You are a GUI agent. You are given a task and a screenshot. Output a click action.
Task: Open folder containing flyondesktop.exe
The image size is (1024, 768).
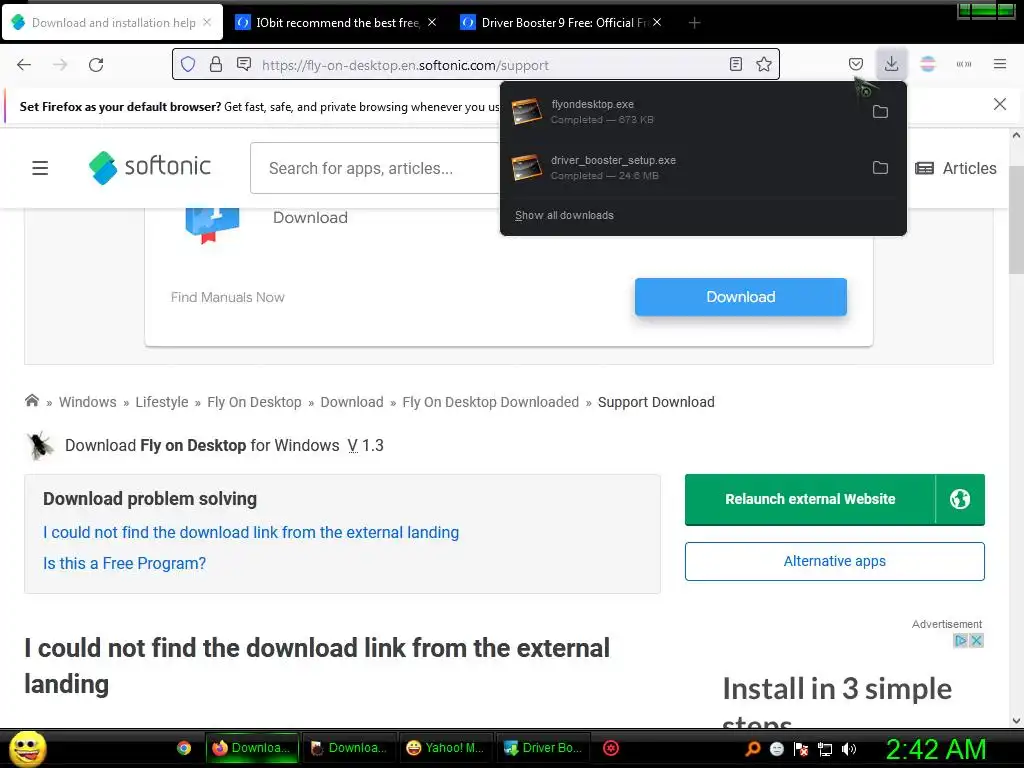(880, 112)
